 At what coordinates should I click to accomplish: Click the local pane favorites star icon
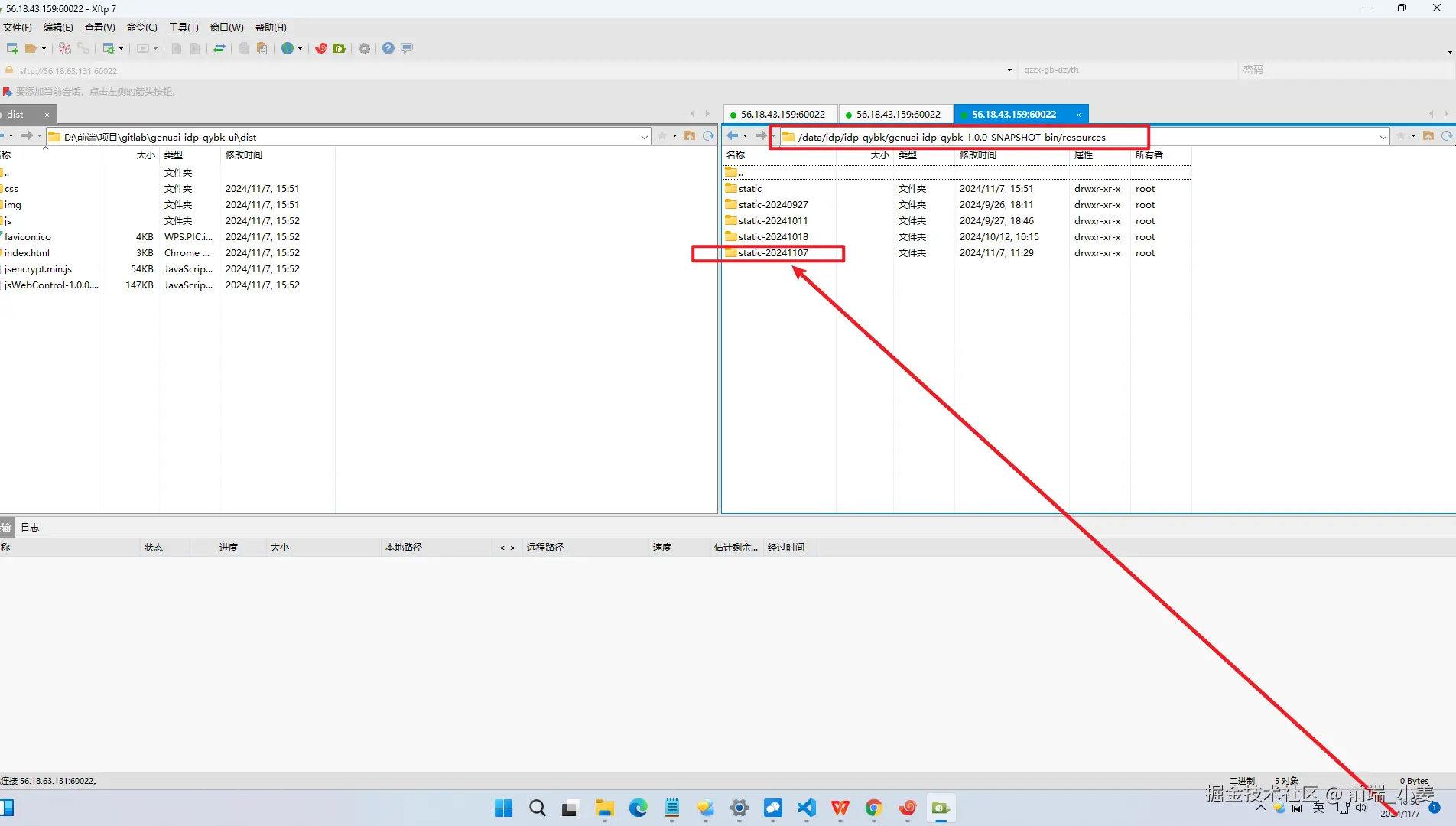point(662,136)
